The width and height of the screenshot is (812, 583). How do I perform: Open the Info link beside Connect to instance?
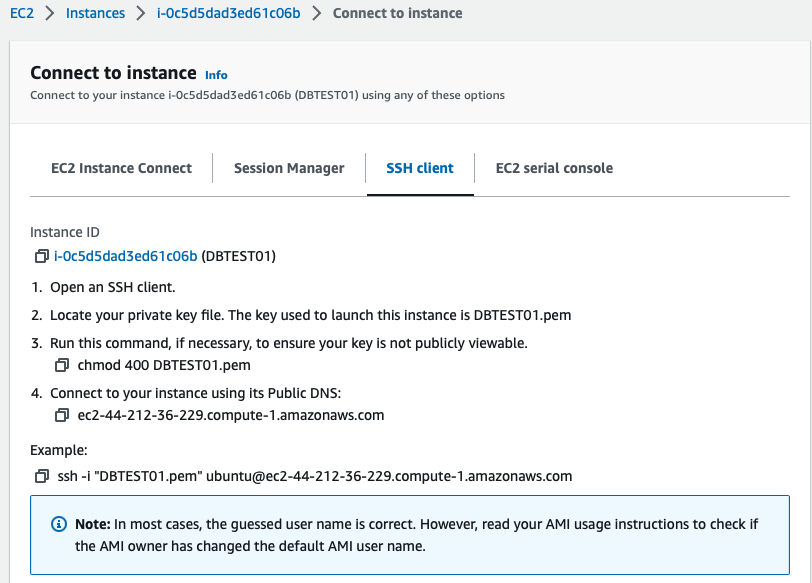tap(216, 75)
